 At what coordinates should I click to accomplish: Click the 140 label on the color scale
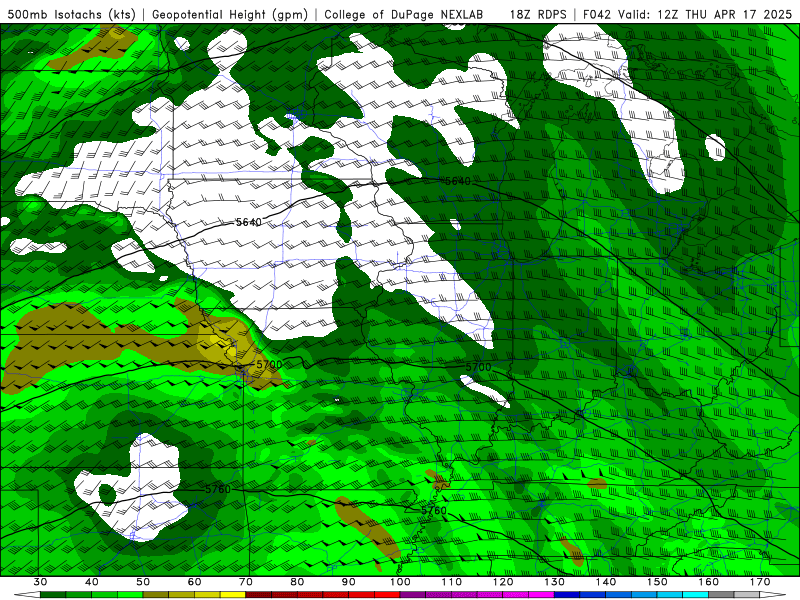click(606, 582)
